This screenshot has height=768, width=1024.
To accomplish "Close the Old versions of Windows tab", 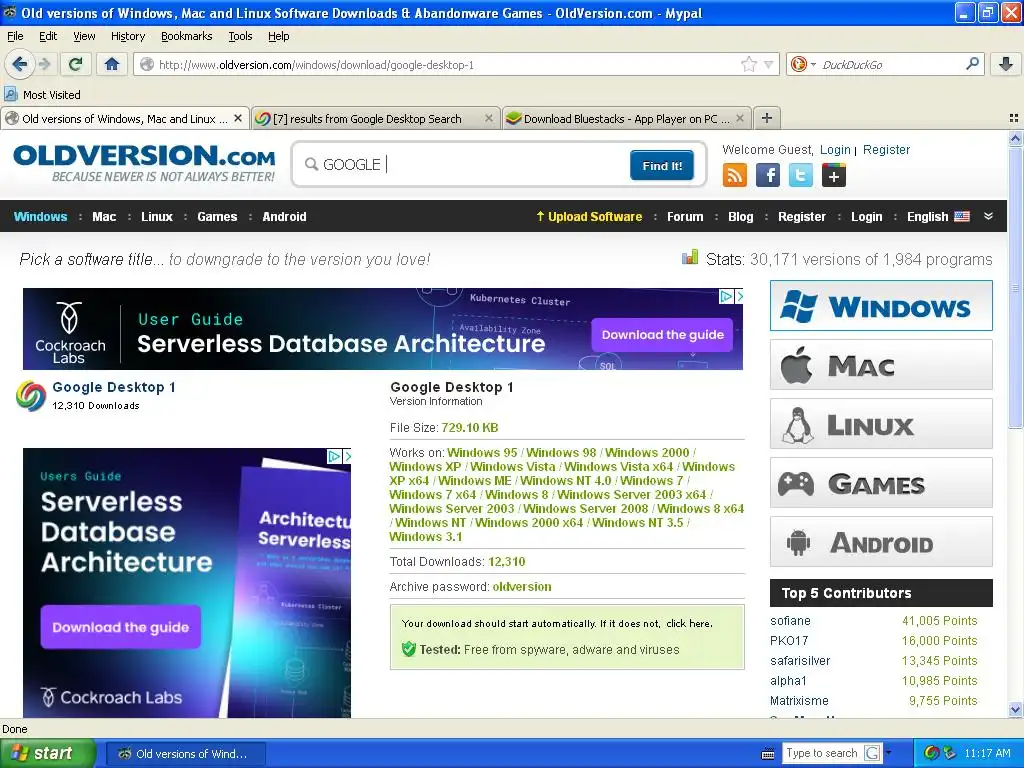I will click(x=238, y=118).
